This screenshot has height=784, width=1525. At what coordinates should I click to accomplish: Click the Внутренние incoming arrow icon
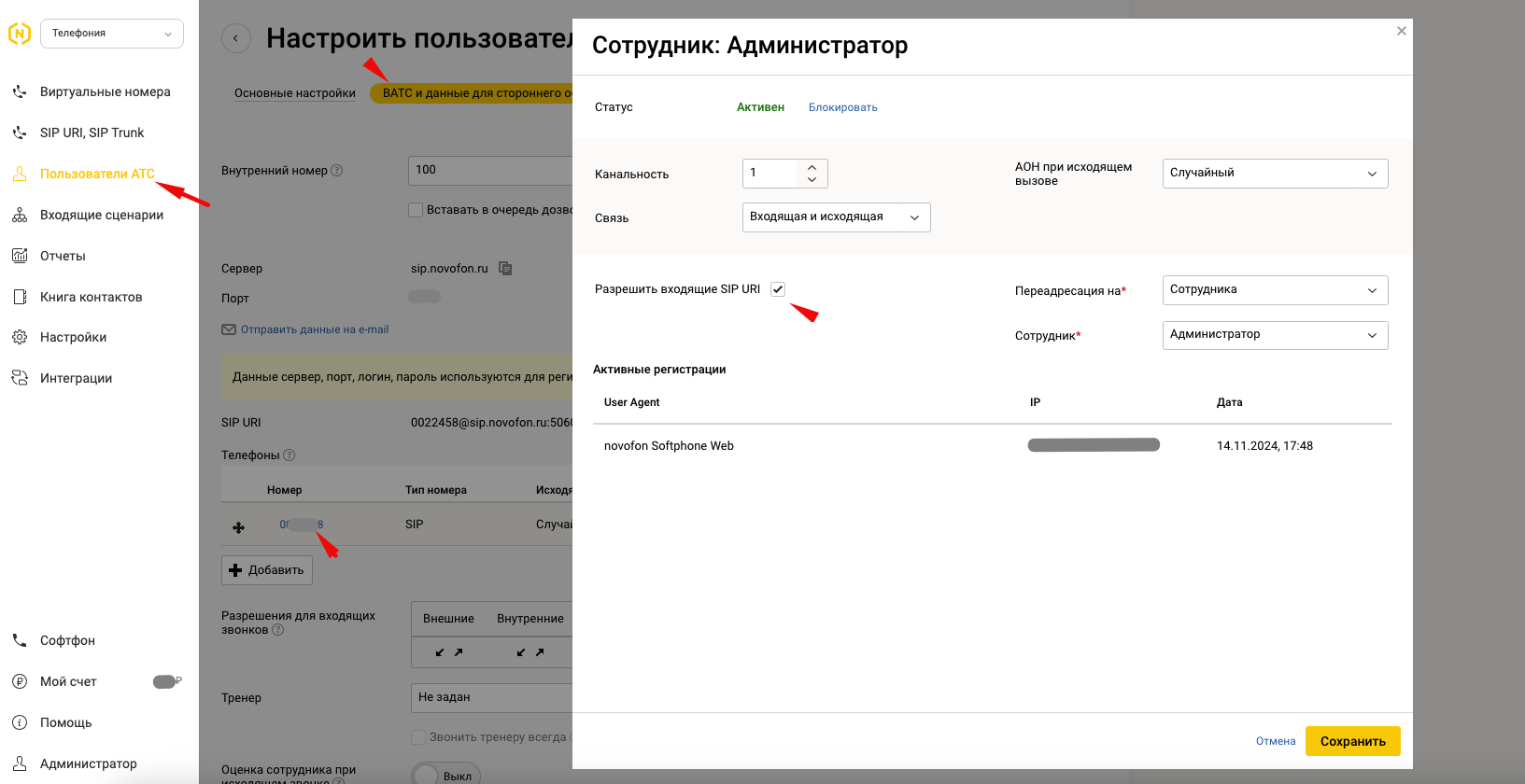click(x=521, y=652)
